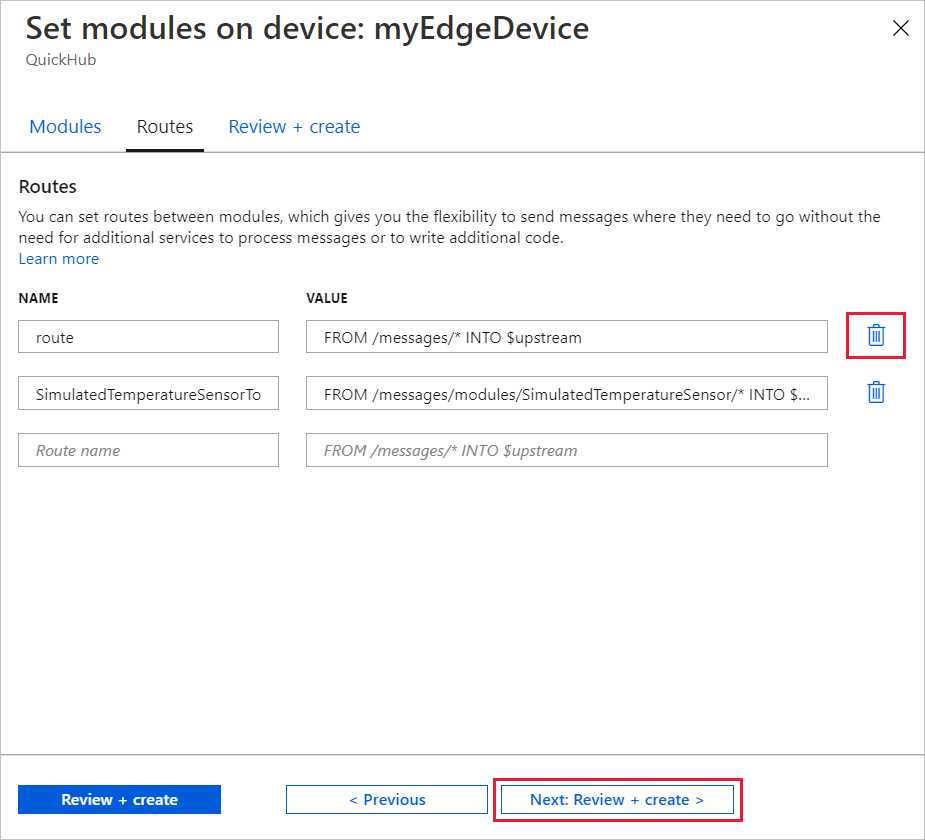Click Next: Review + create
925x840 pixels.
pyautogui.click(x=617, y=800)
